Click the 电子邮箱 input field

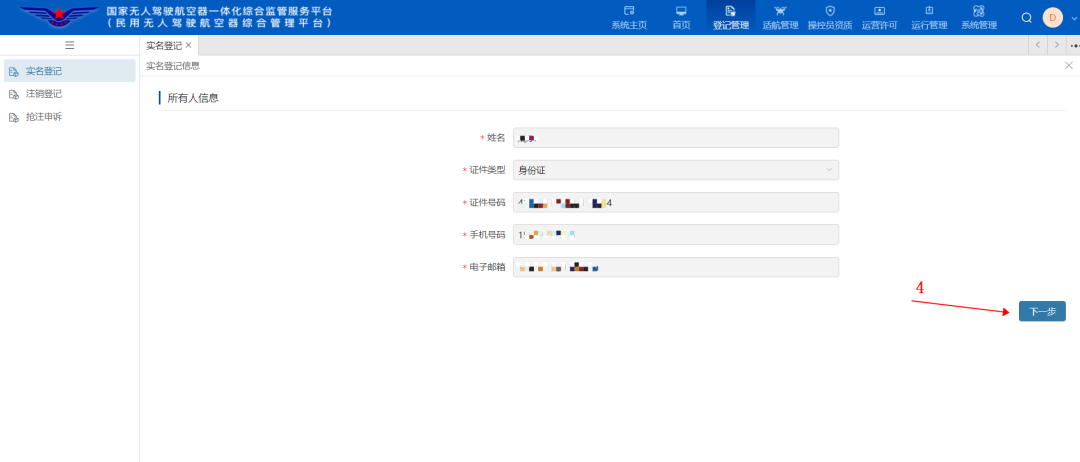click(x=676, y=267)
